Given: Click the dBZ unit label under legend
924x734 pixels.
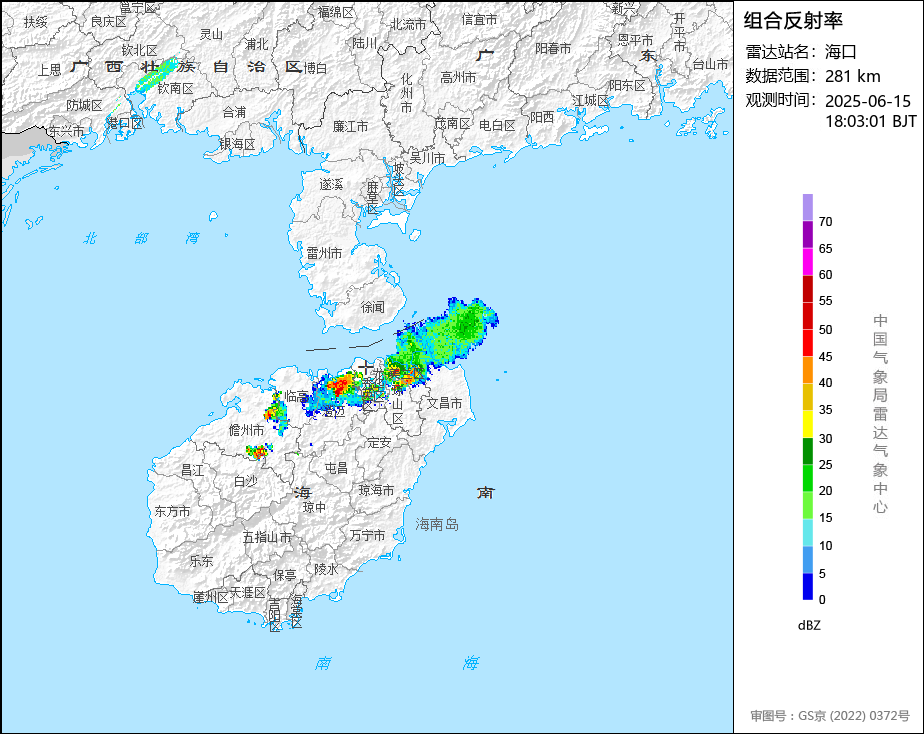Looking at the screenshot, I should (x=809, y=626).
